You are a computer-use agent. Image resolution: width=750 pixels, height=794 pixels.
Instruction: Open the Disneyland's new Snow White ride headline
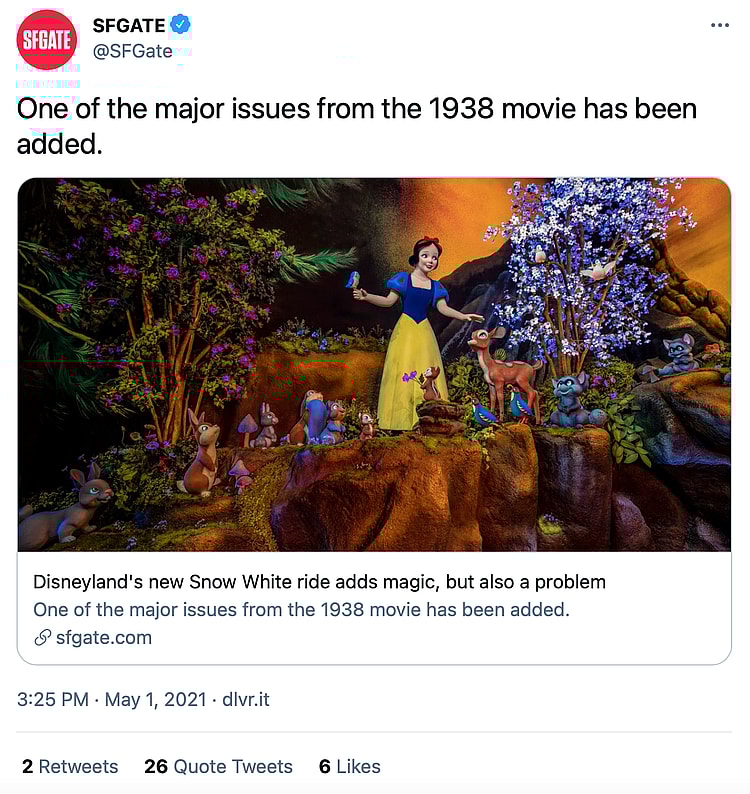point(320,582)
